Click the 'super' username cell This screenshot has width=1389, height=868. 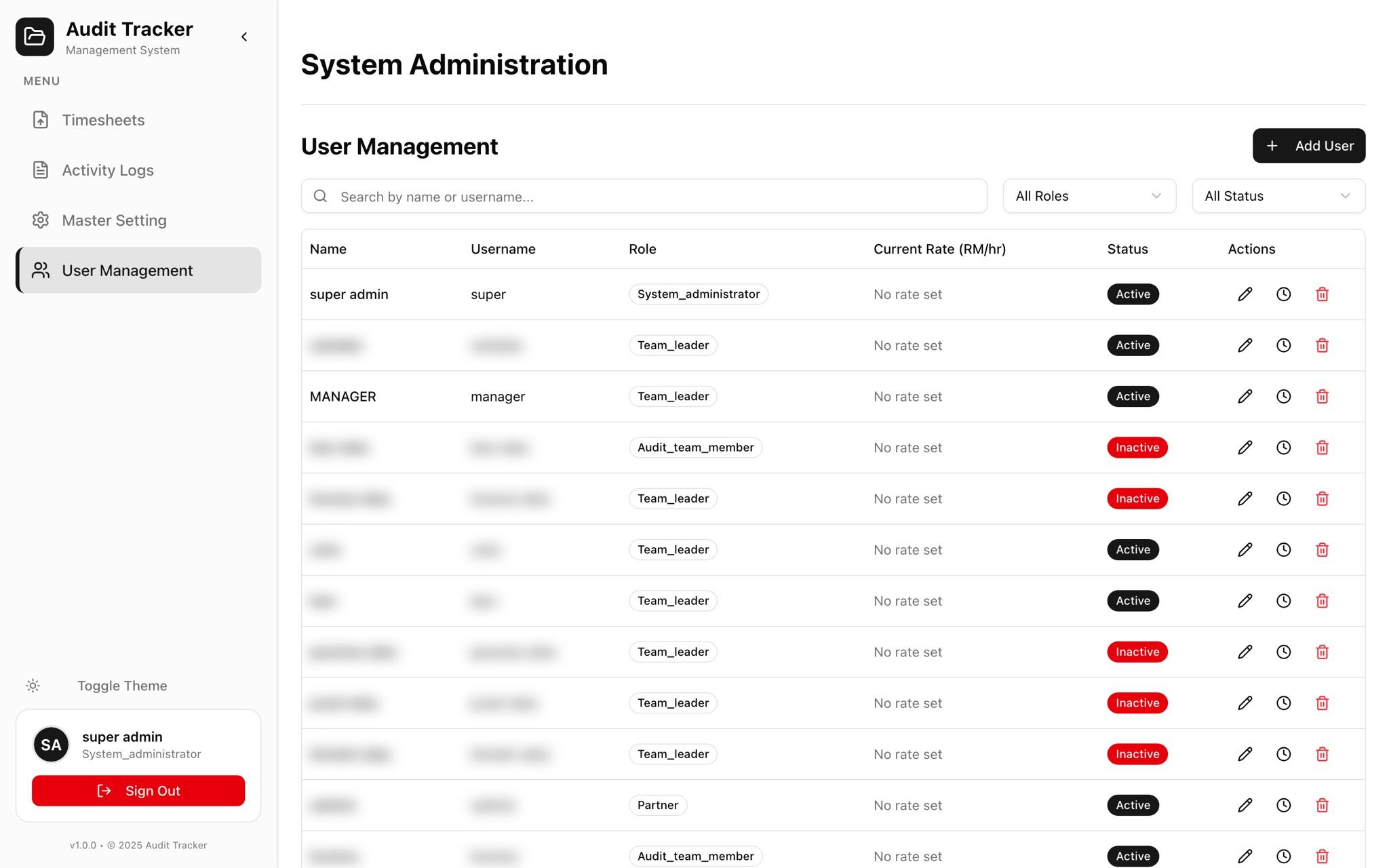tap(488, 295)
